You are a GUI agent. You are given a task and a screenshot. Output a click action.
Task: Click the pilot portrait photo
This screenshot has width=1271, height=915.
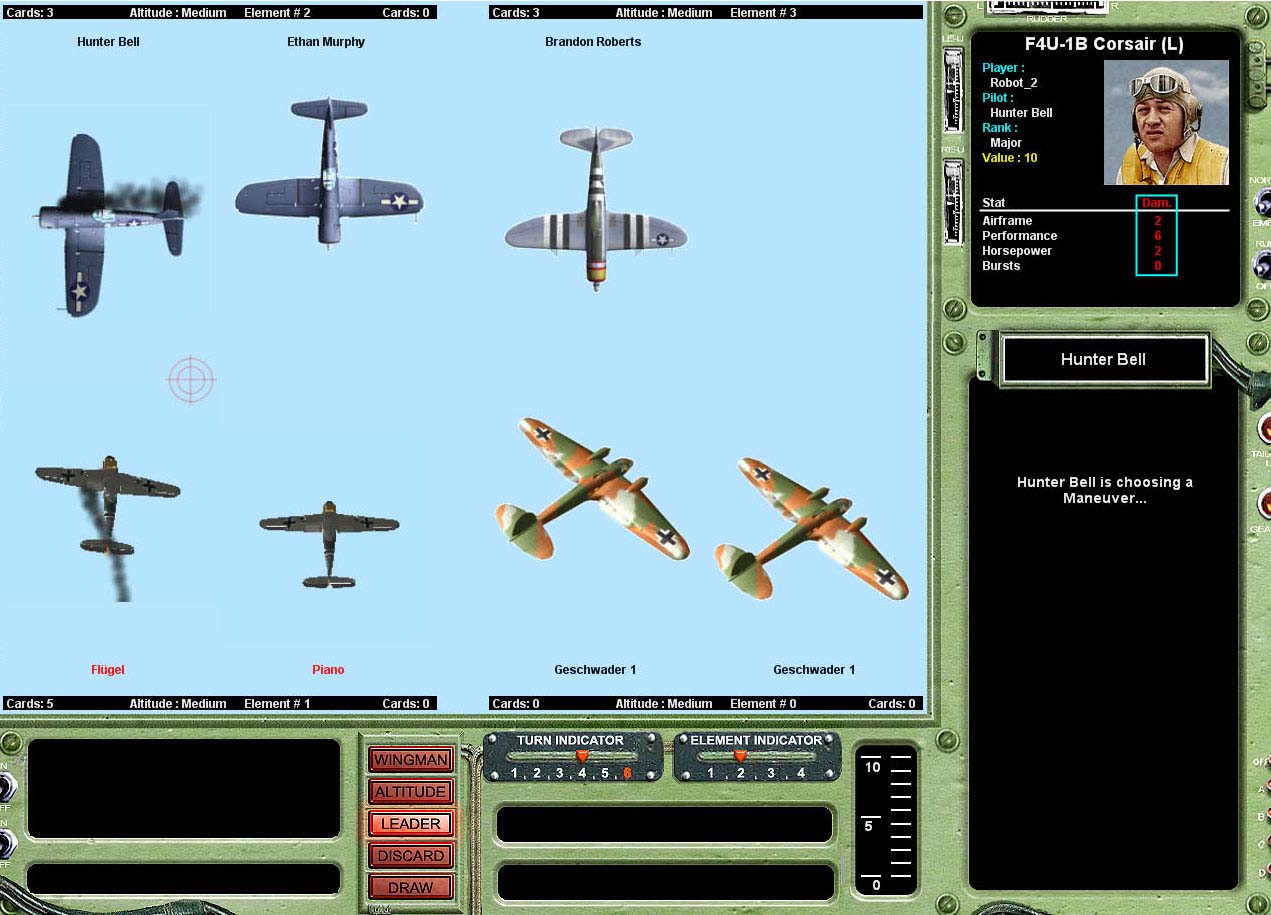(1165, 123)
